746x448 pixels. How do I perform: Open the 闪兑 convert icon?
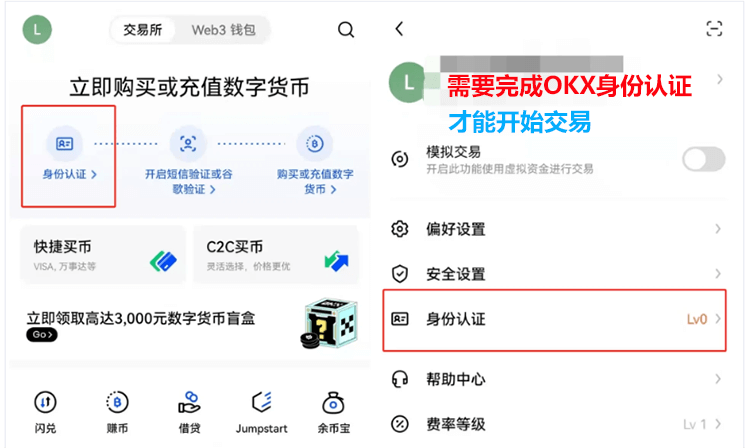click(45, 402)
